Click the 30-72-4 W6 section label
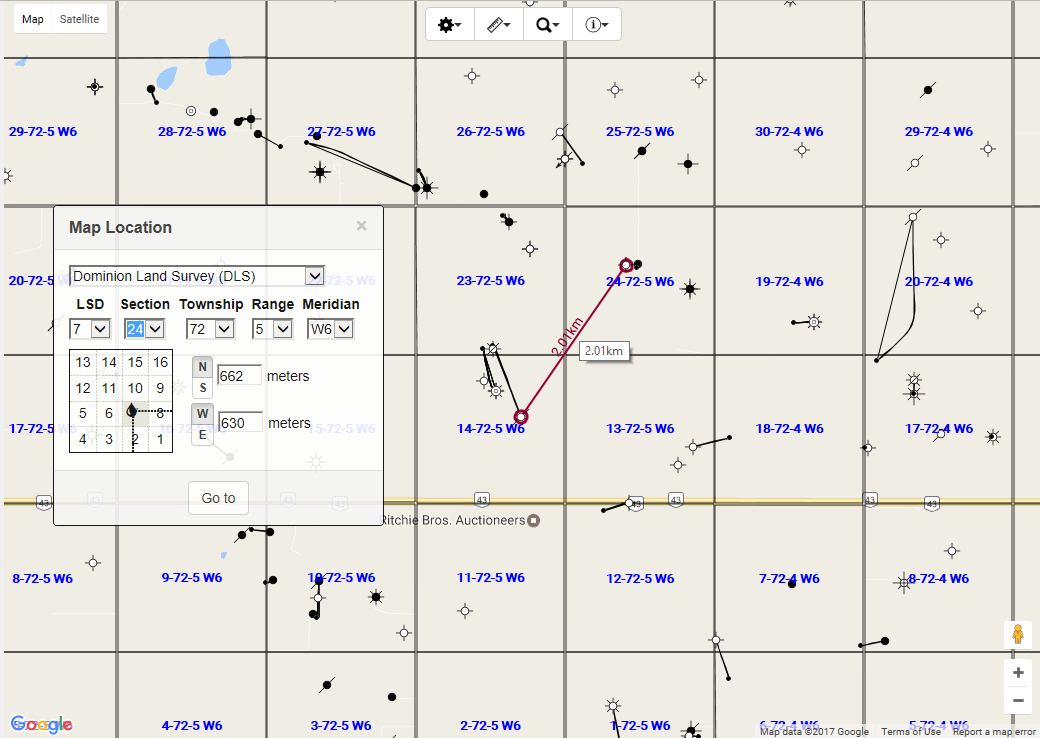Screen dimensions: 1040x738 click(789, 131)
